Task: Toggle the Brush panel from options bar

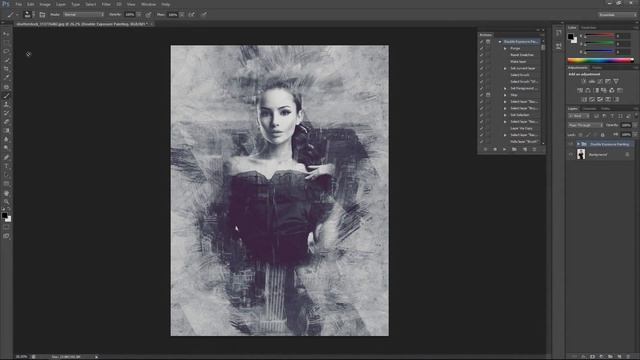Action: tap(42, 15)
